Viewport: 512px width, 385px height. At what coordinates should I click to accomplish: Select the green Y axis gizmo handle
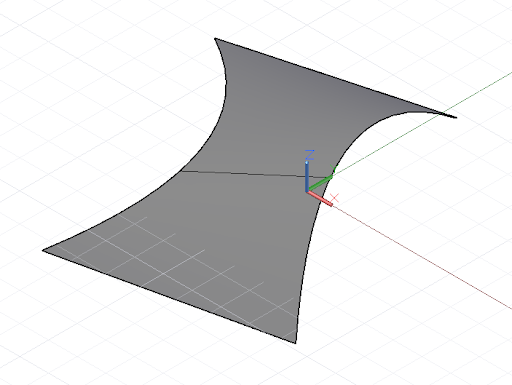coord(321,183)
